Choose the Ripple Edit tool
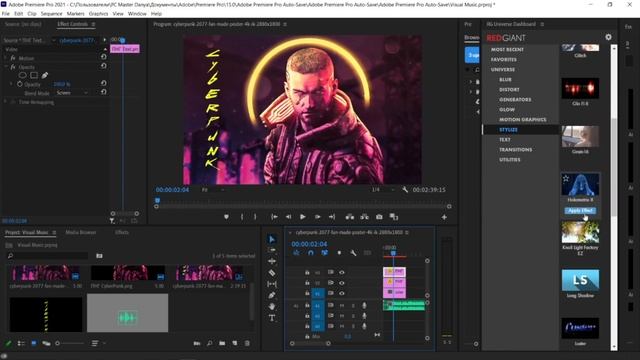 (x=272, y=261)
